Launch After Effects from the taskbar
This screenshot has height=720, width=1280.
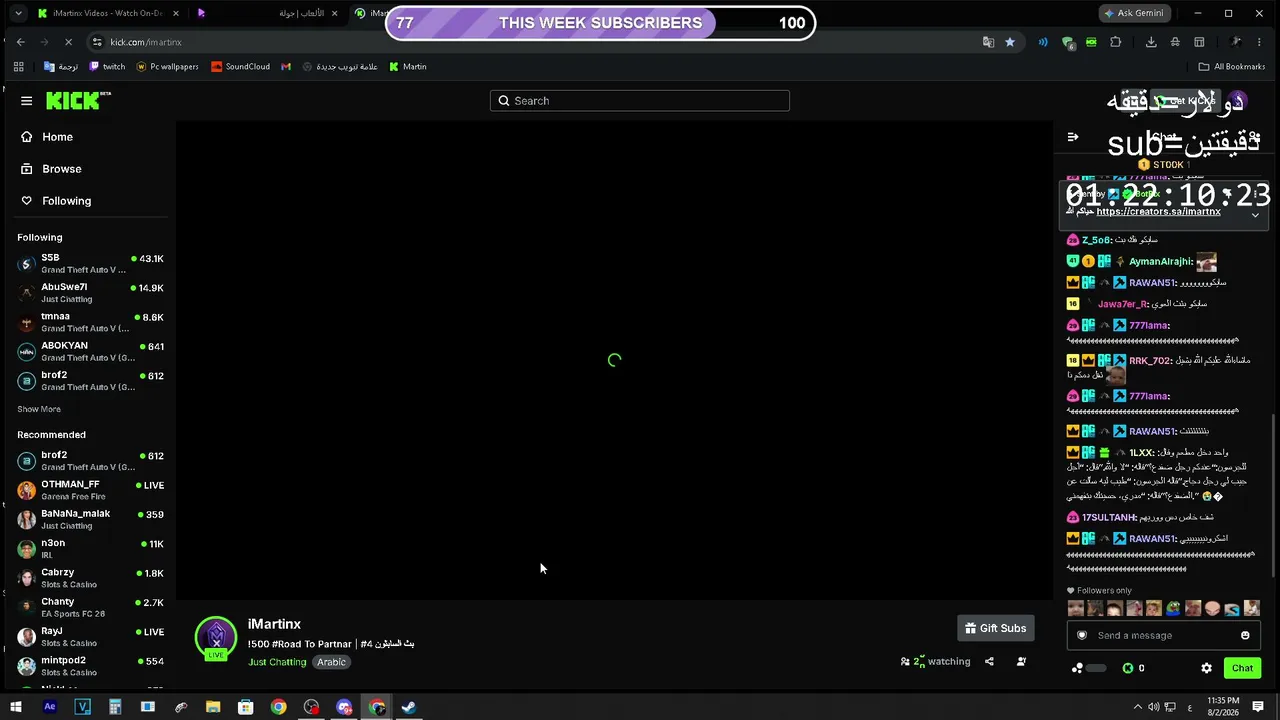[50, 707]
